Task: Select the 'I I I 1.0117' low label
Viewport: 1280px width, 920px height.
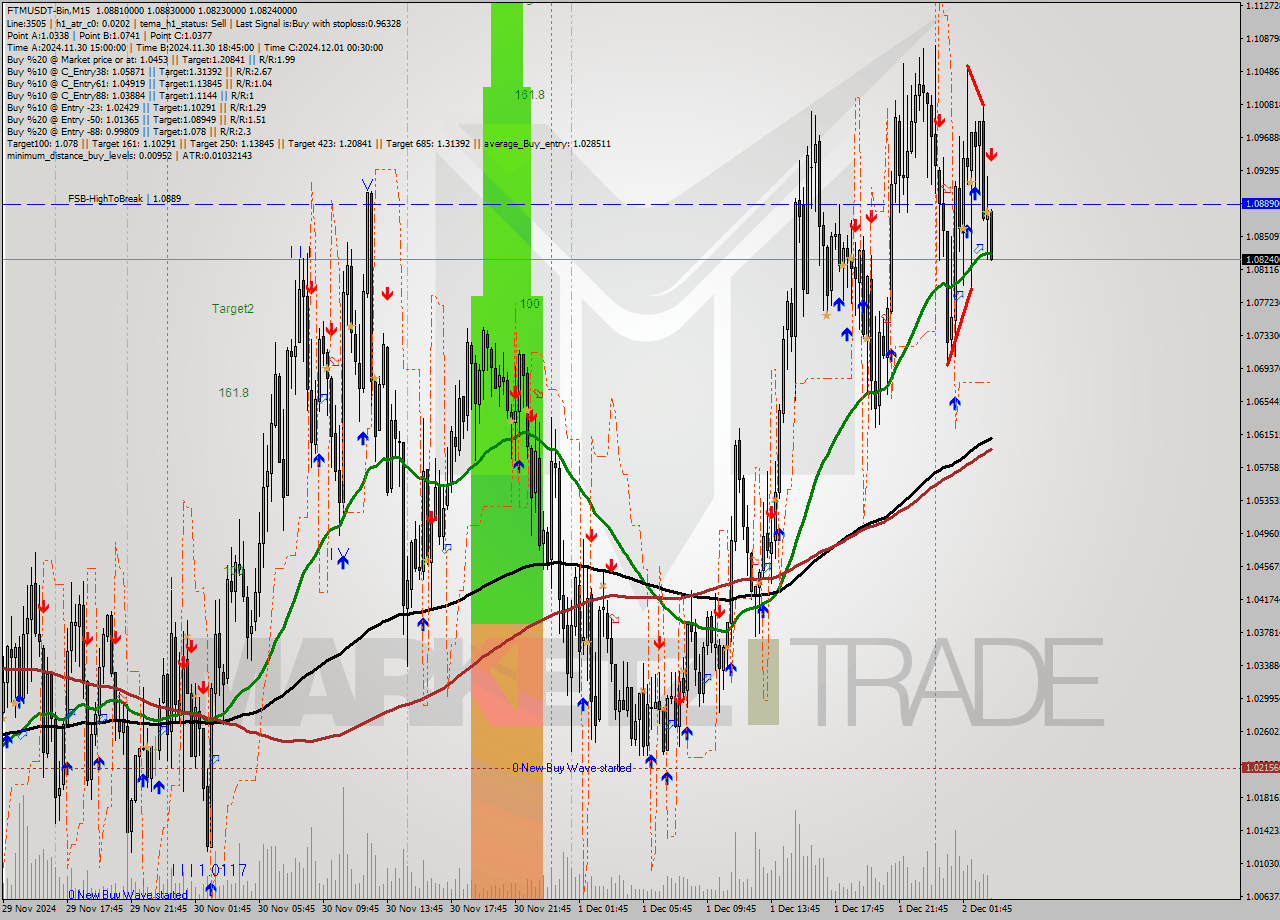Action: point(208,871)
